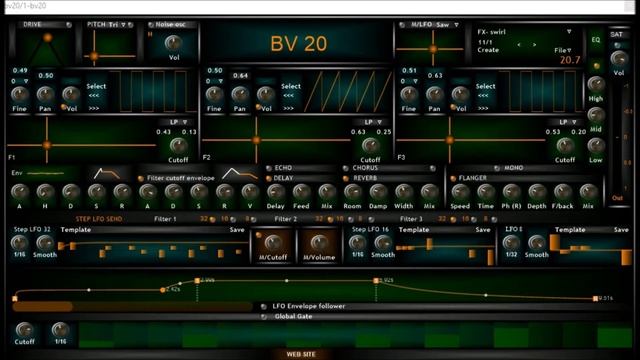
Task: Go to previous preset arrow
Action: [519, 45]
